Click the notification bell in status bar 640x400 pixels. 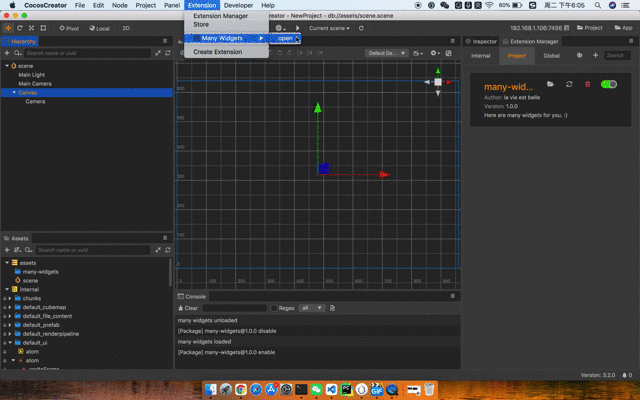pos(624,375)
